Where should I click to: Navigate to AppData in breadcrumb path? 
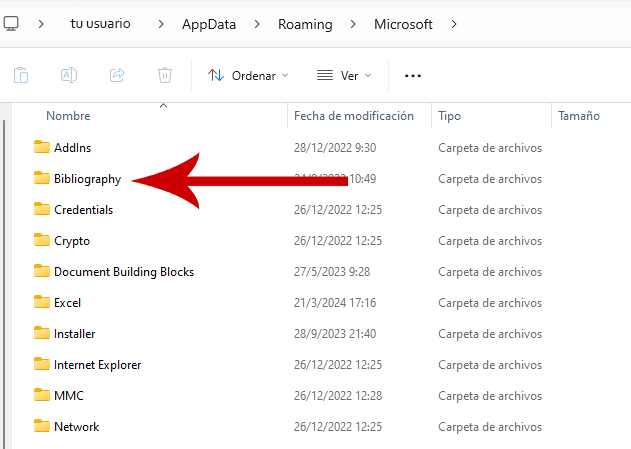click(x=208, y=24)
